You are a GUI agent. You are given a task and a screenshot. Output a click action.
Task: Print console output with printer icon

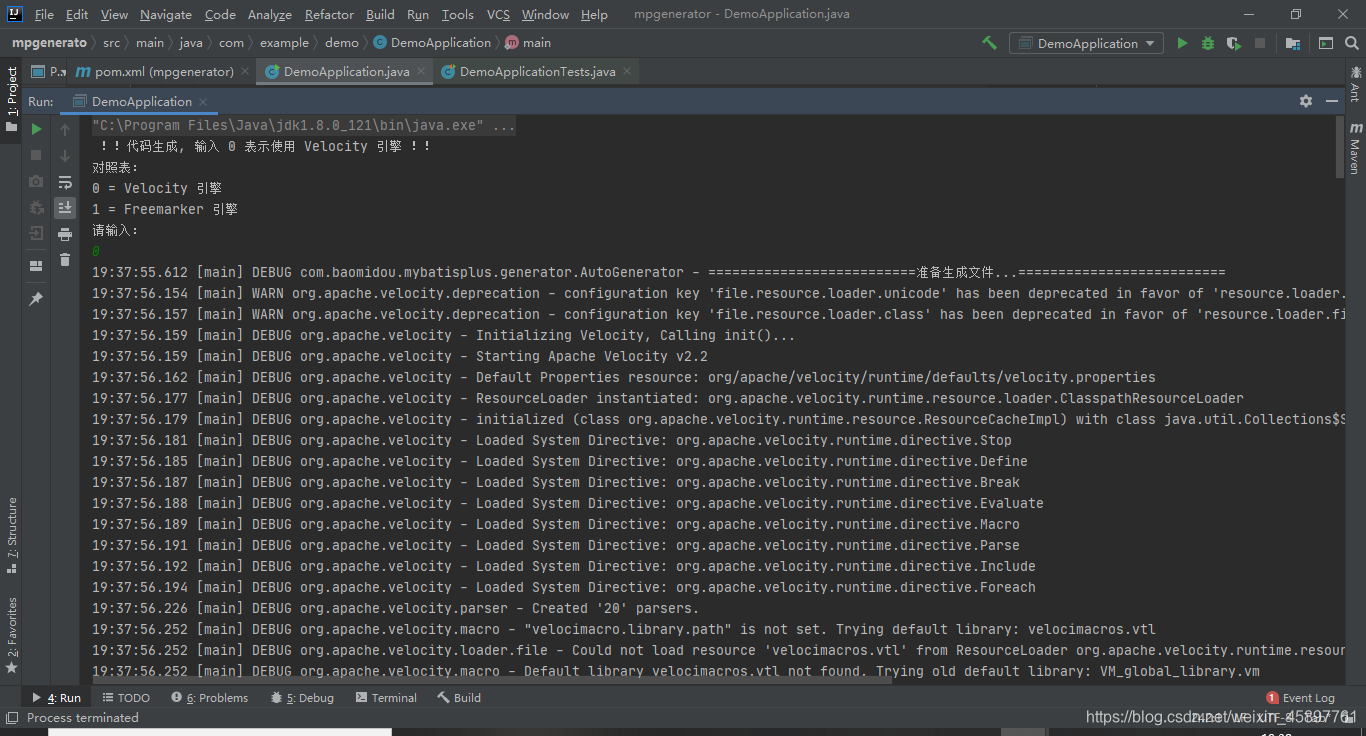tap(65, 234)
